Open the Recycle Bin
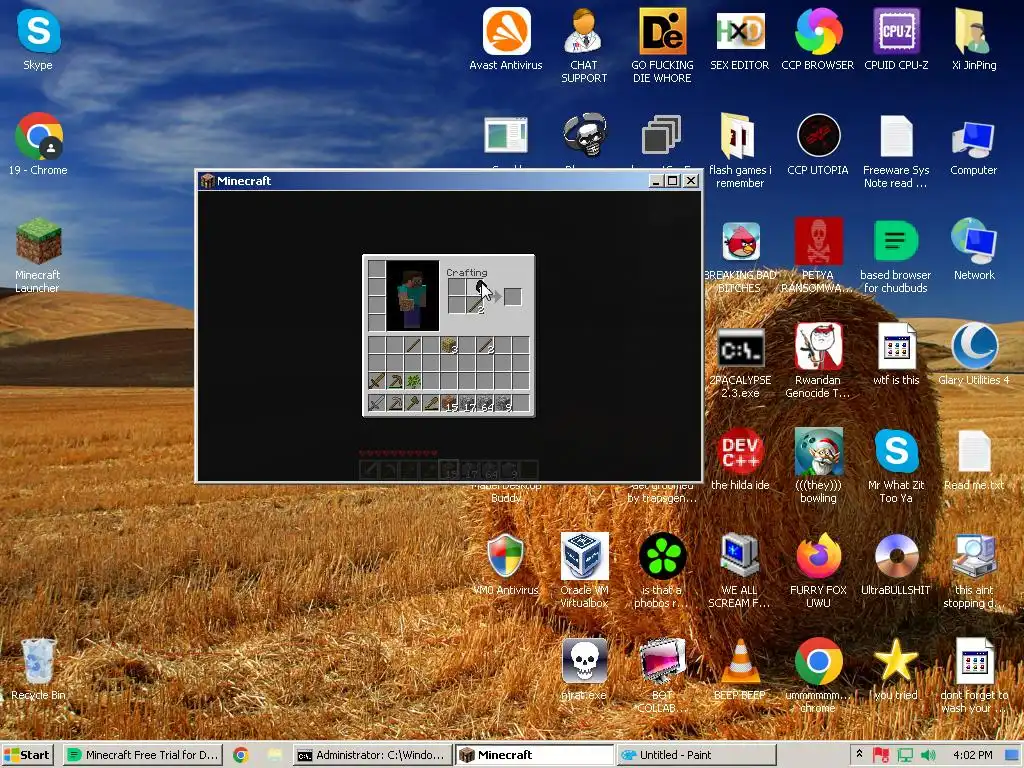 coord(38,669)
